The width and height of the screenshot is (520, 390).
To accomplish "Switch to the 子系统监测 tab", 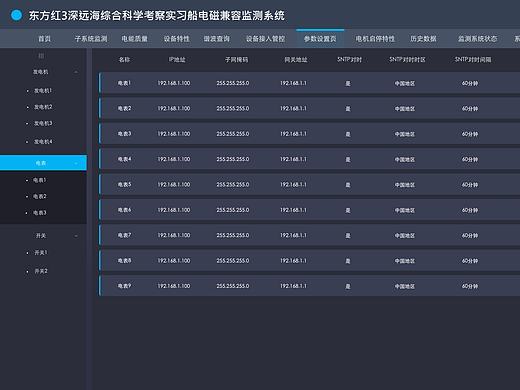I will (x=91, y=39).
